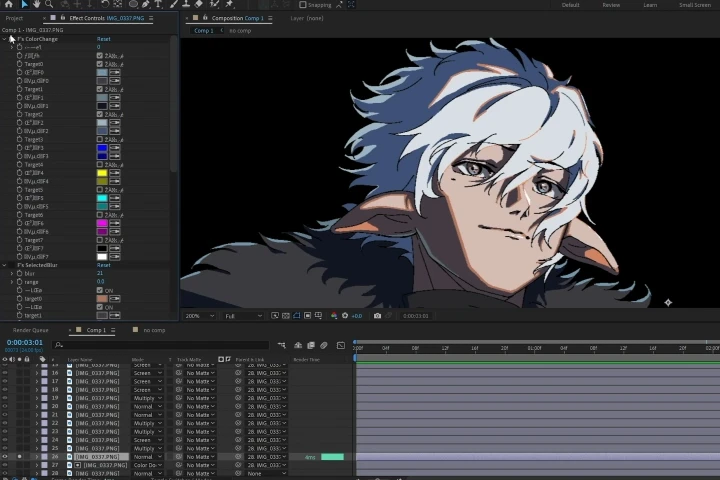Collapse the F's SelectedBlur effect
The height and width of the screenshot is (480, 720).
pyautogui.click(x=5, y=265)
